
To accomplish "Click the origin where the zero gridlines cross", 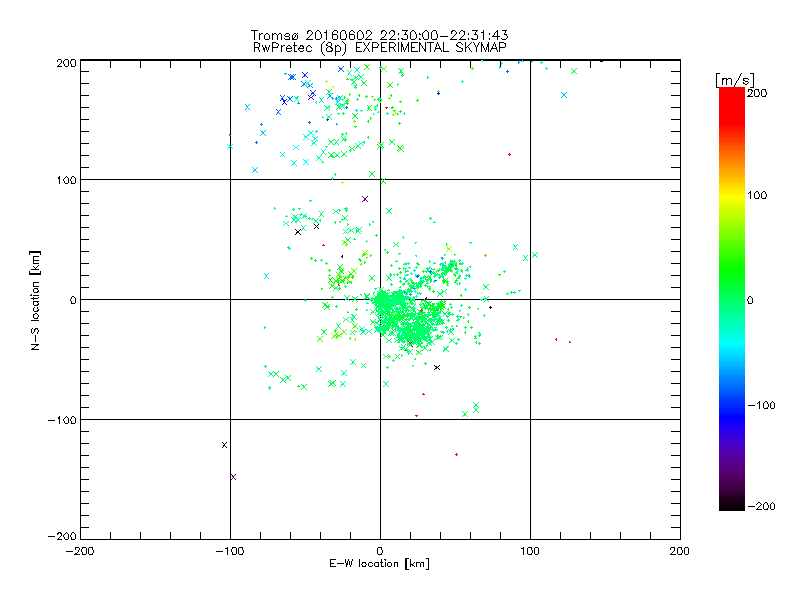I will [380, 299].
